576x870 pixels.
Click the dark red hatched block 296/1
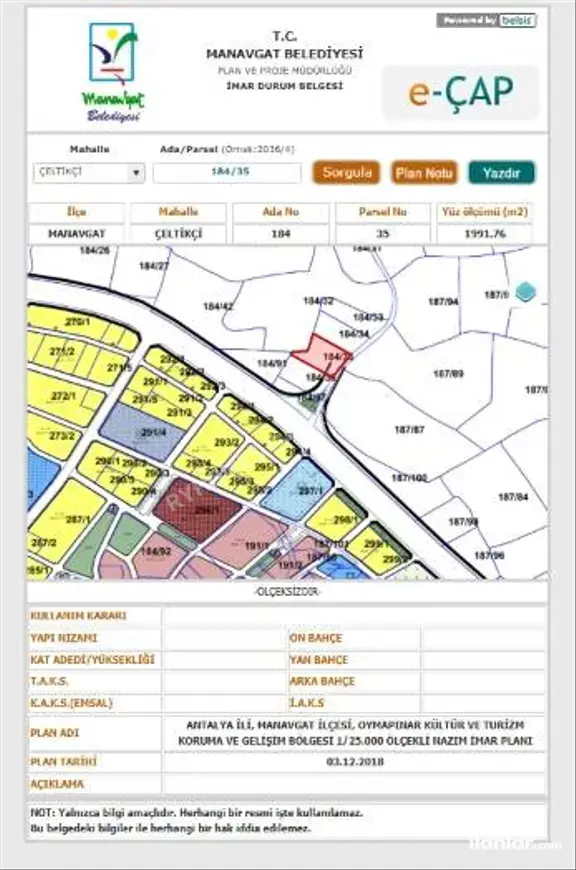click(197, 508)
